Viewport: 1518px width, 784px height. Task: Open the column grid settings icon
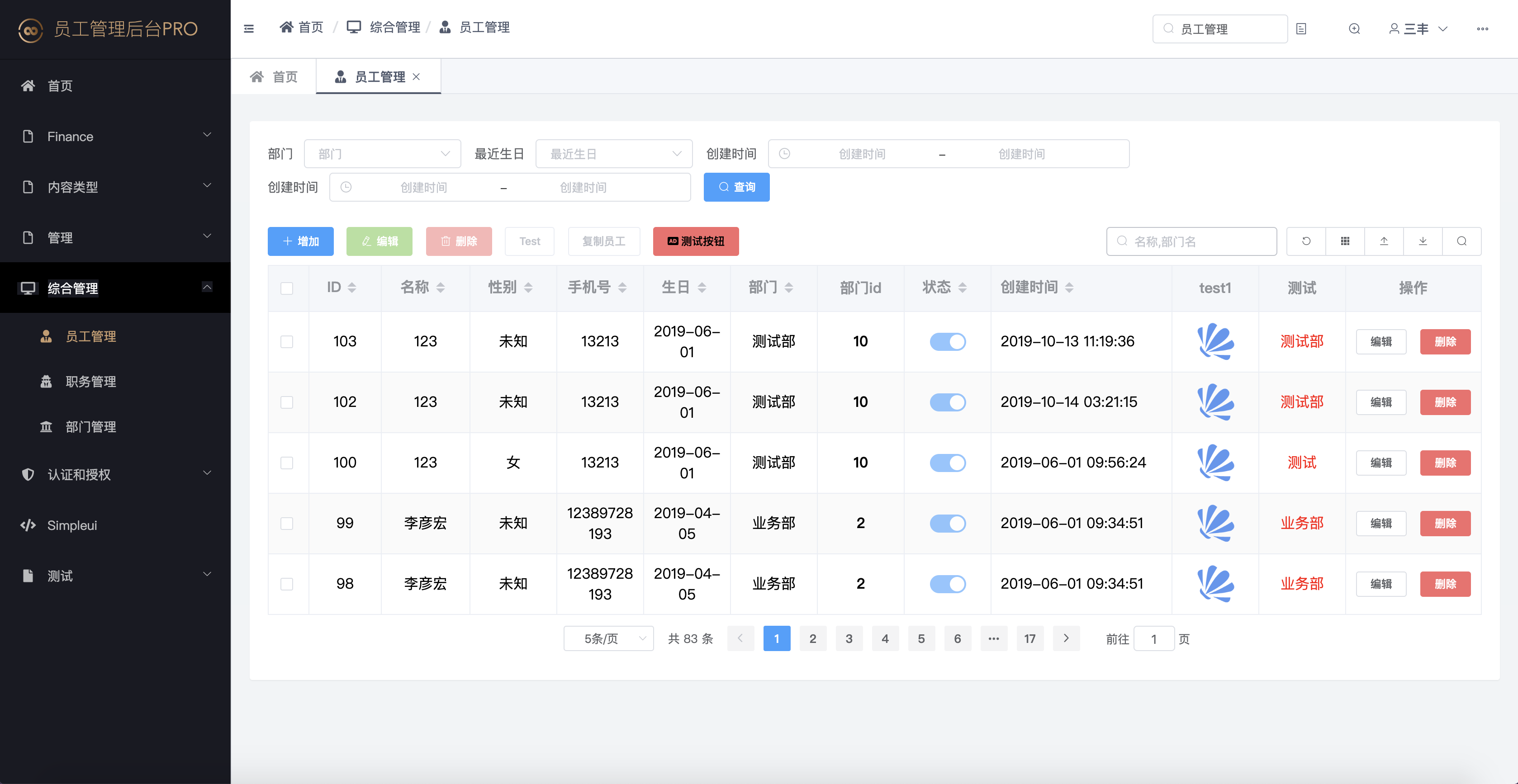(1345, 241)
